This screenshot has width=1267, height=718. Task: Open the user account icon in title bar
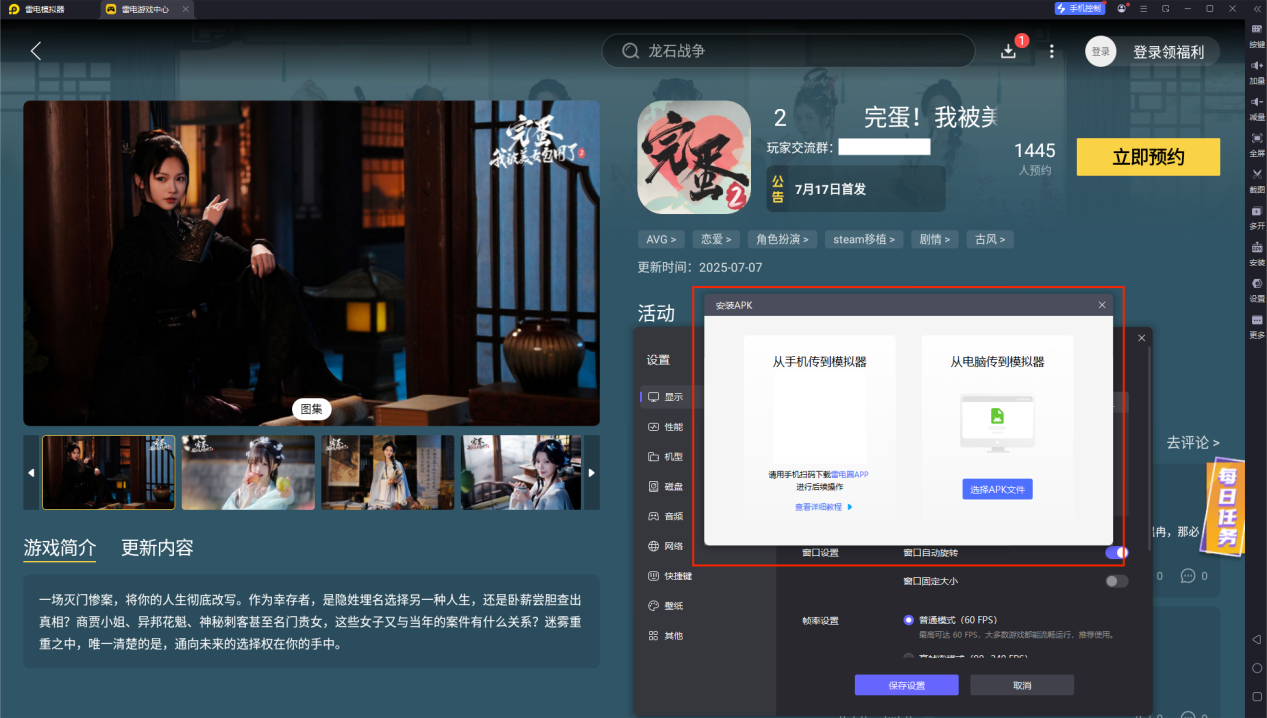(x=1123, y=8)
